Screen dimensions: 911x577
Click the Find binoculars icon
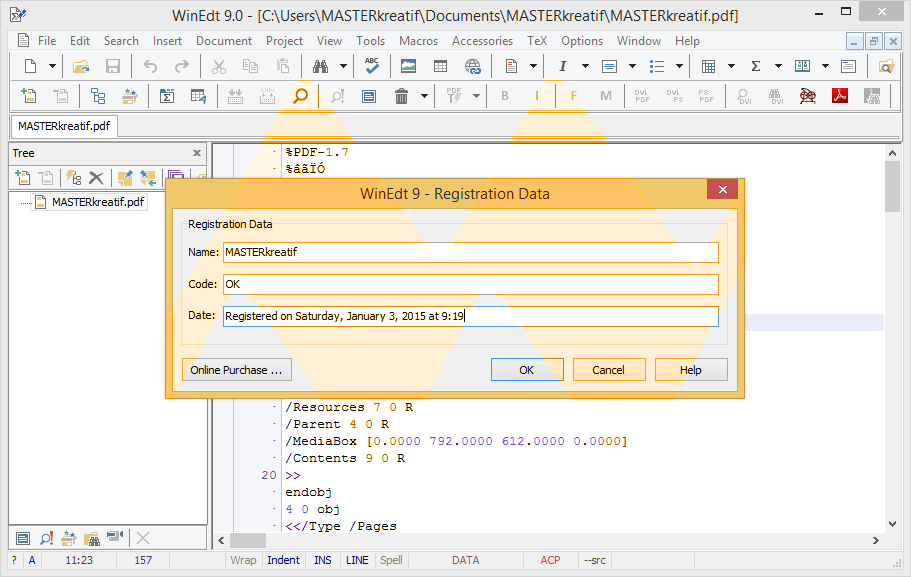tap(321, 66)
